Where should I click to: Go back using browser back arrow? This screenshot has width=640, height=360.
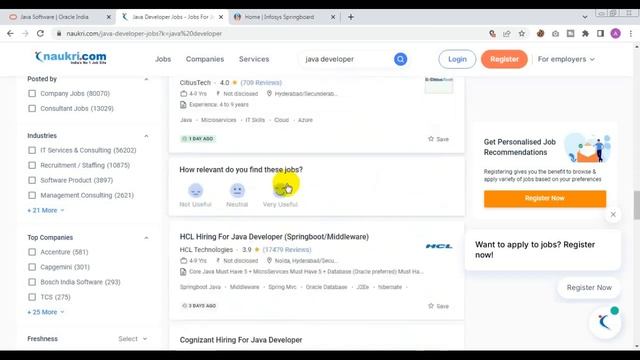click(10, 33)
